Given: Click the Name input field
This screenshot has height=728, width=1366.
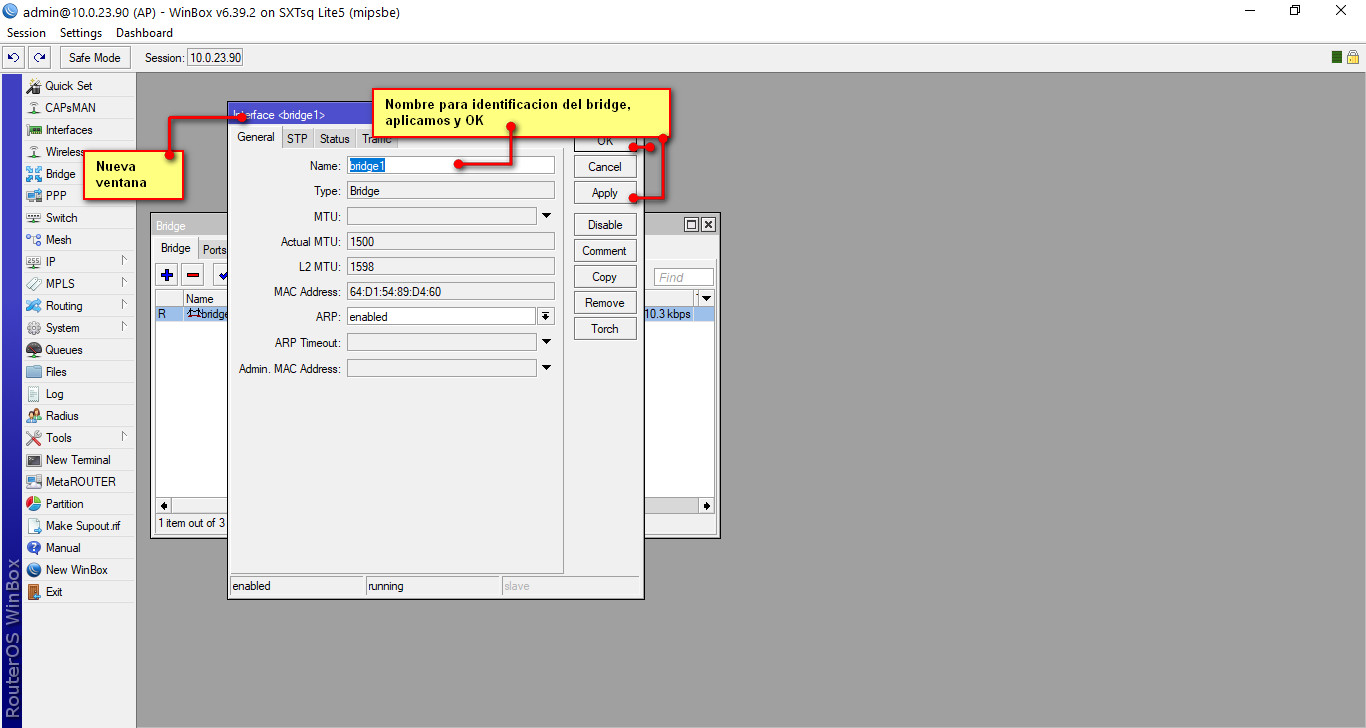Looking at the screenshot, I should pyautogui.click(x=450, y=165).
